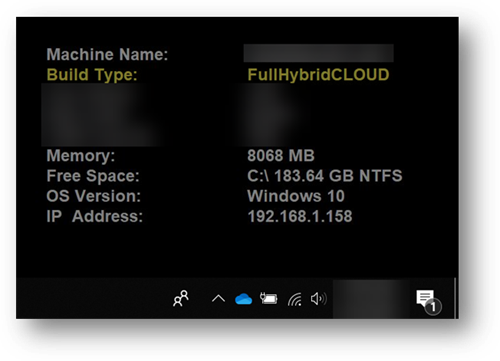Open the Action Center notification icon
Screen dimensions: 500x361
point(429,302)
